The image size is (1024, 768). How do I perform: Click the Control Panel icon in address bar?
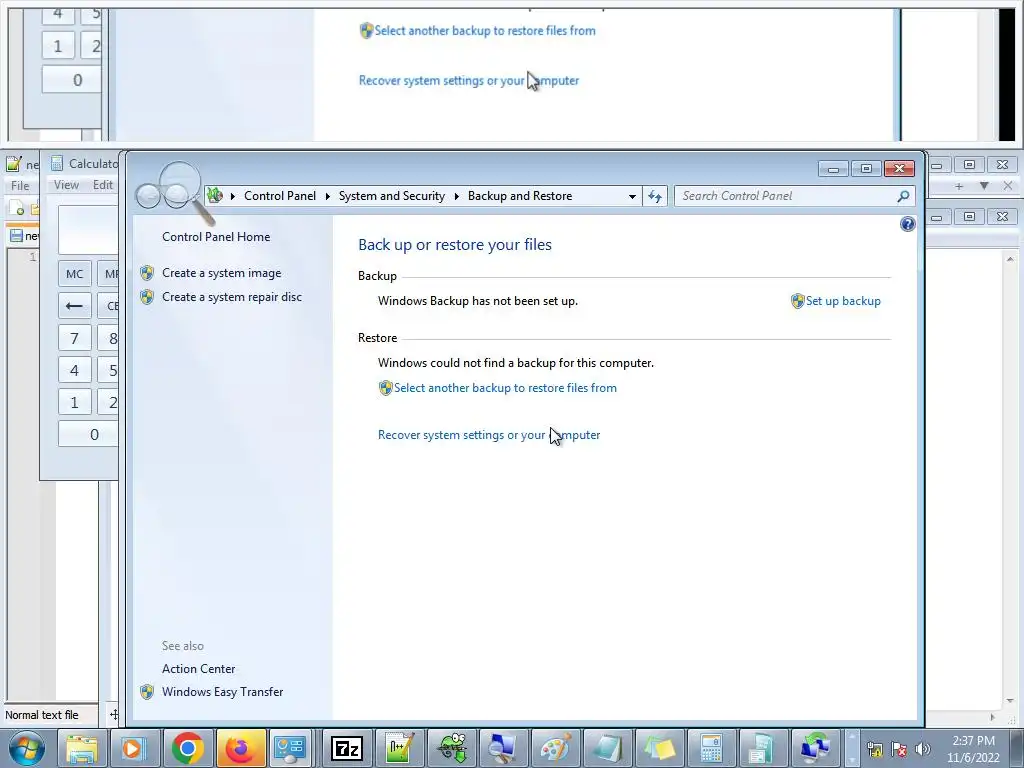point(216,195)
